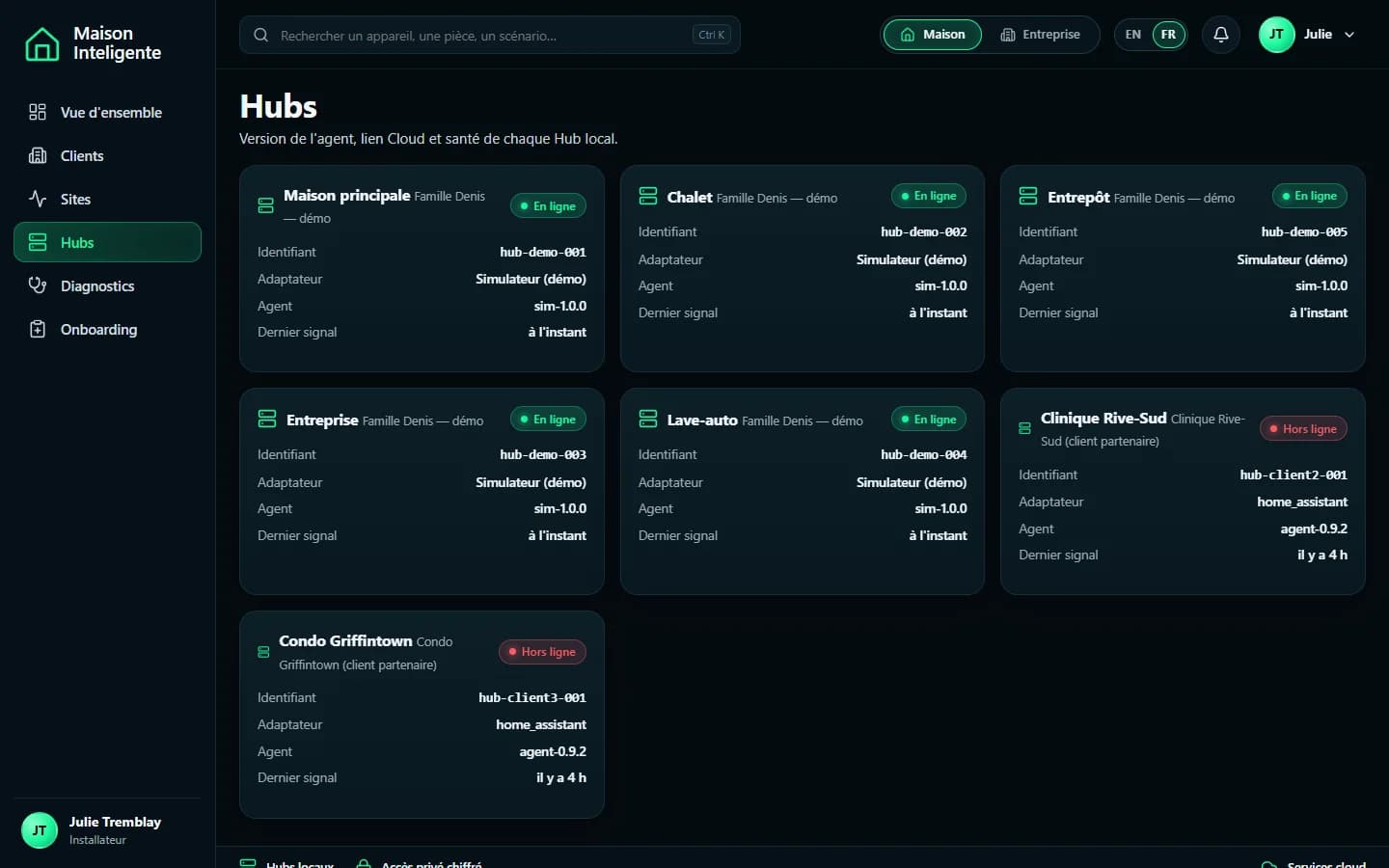Click Hors ligne badge on Clinique Rive-Sud
Screen dimensions: 1389x868
(x=1303, y=429)
